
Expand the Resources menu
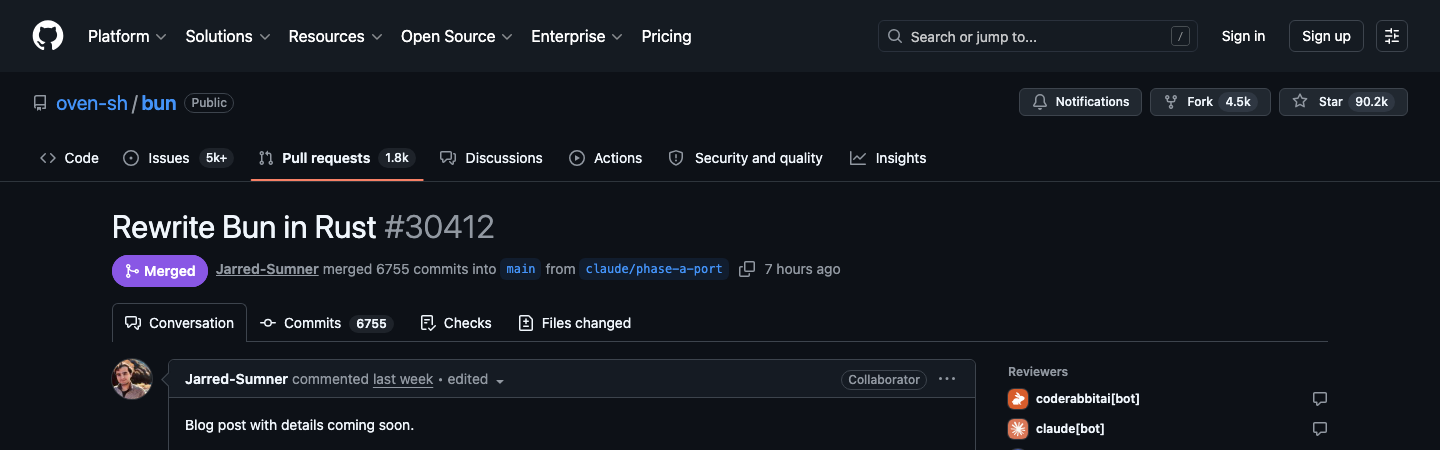click(x=335, y=36)
